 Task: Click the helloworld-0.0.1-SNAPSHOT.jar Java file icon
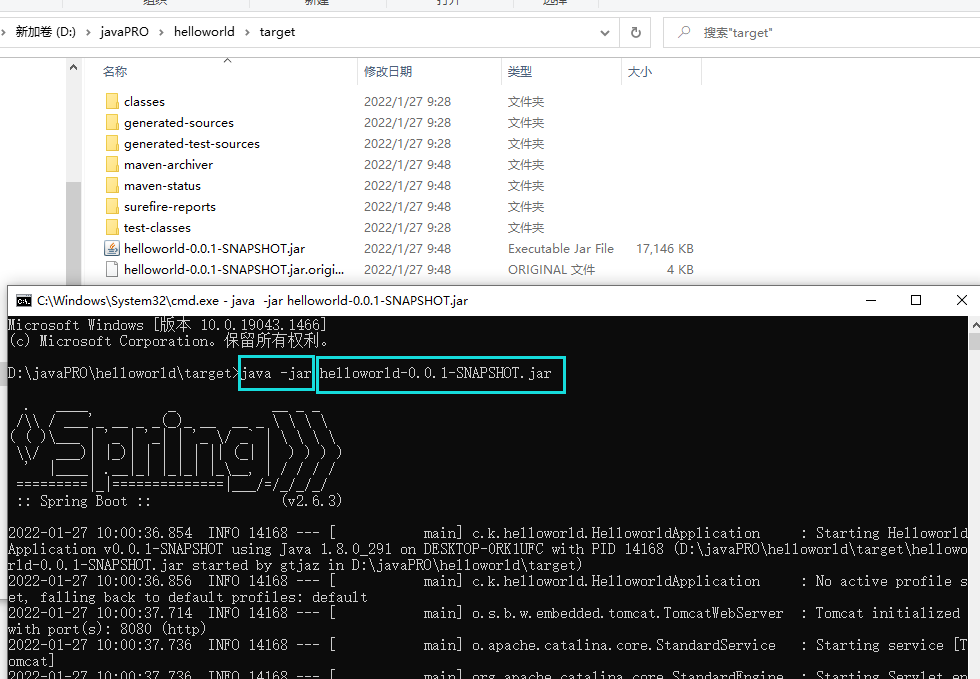pyautogui.click(x=112, y=248)
